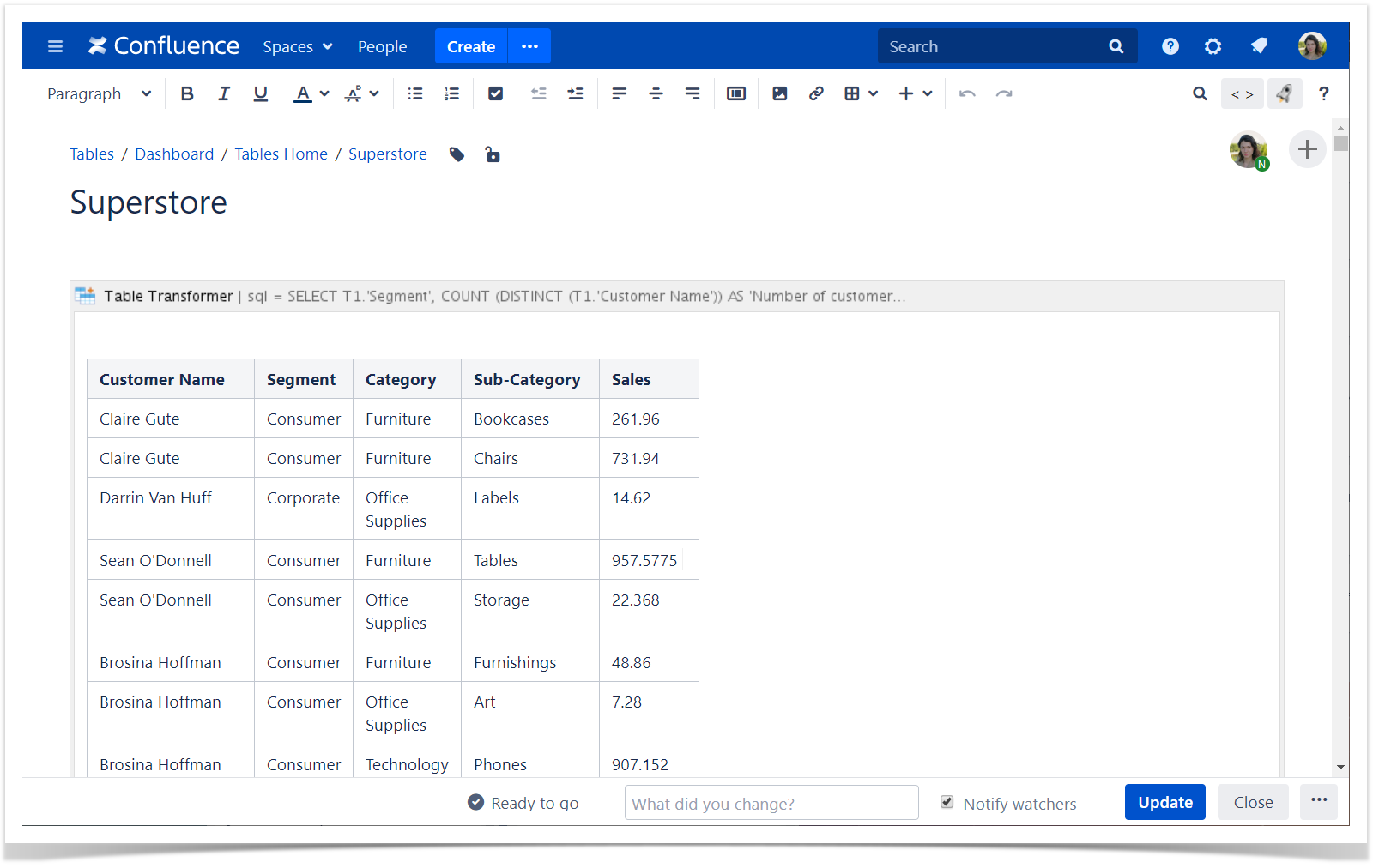Click the undo arrow icon

pos(967,93)
